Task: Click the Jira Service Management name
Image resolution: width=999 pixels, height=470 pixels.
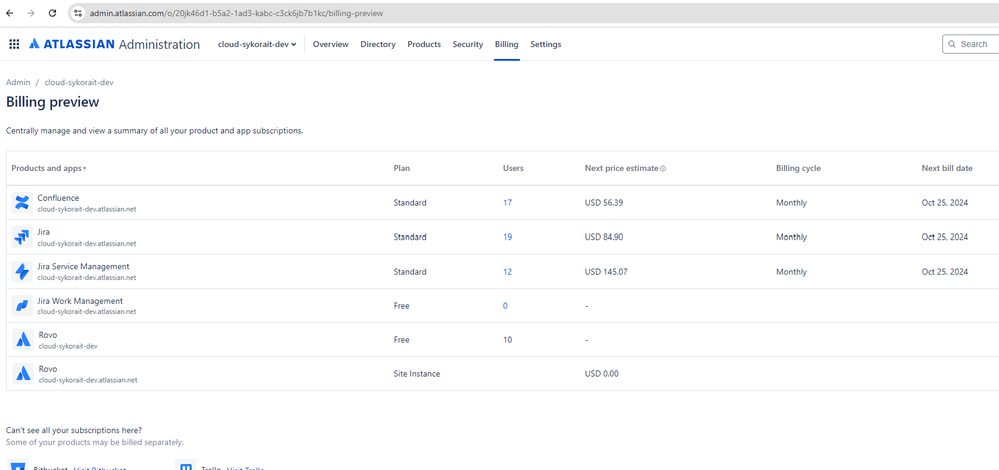Action: [x=83, y=266]
